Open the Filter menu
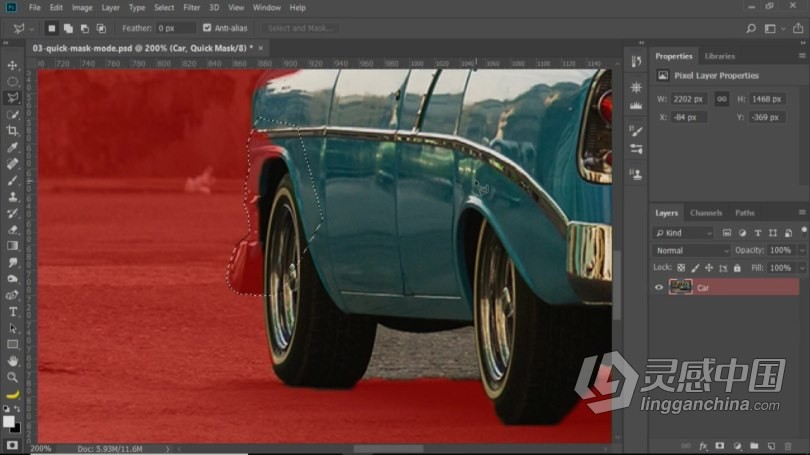Viewport: 810px width, 455px height. (x=192, y=8)
